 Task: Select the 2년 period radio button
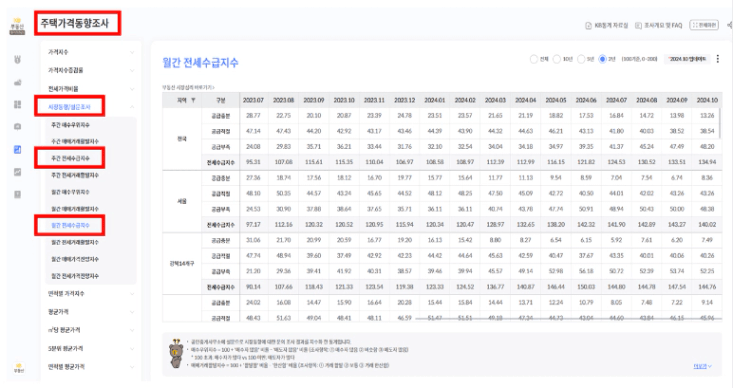(603, 59)
